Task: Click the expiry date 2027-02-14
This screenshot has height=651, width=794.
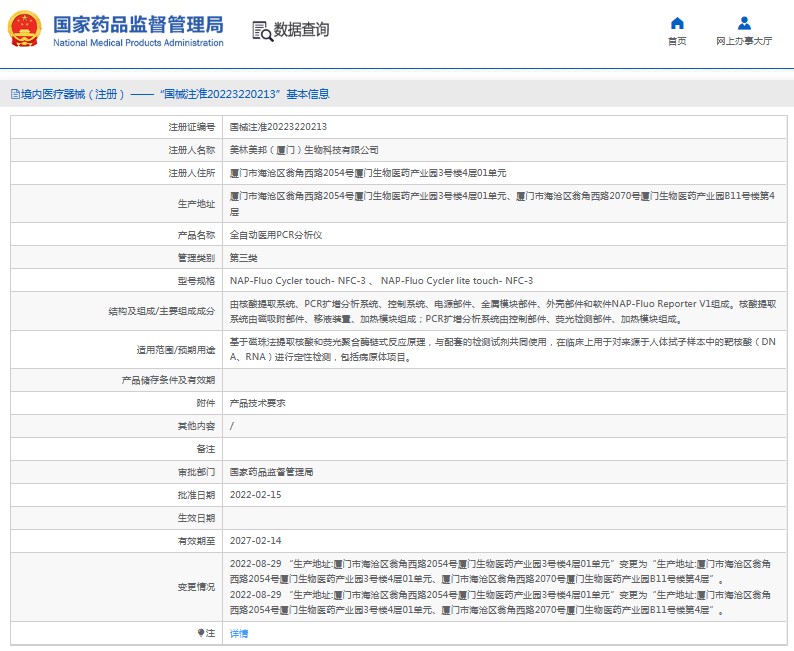Action: (x=253, y=541)
